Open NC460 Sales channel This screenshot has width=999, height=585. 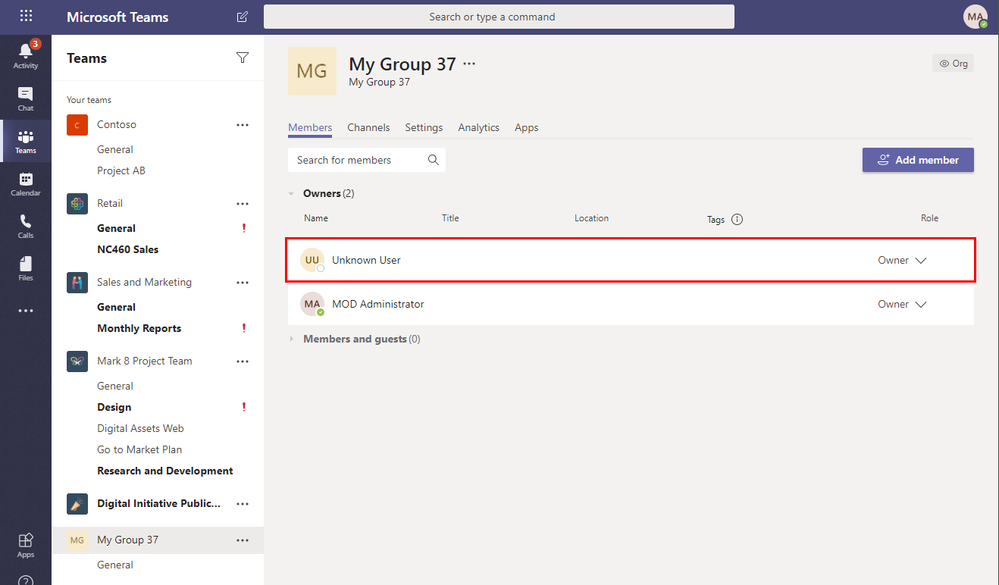click(x=127, y=250)
